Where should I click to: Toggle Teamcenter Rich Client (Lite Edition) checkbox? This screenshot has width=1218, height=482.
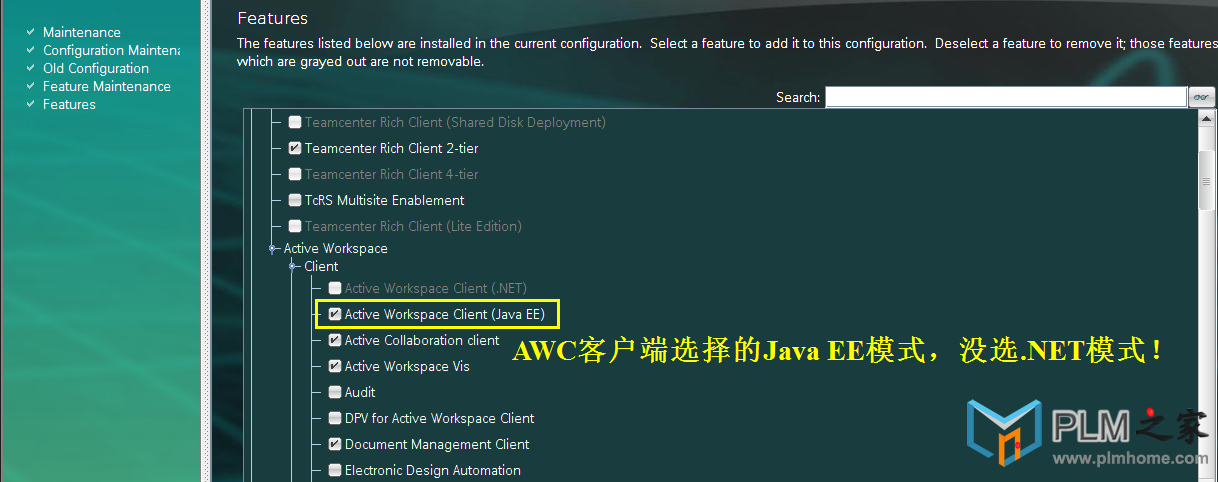click(295, 226)
